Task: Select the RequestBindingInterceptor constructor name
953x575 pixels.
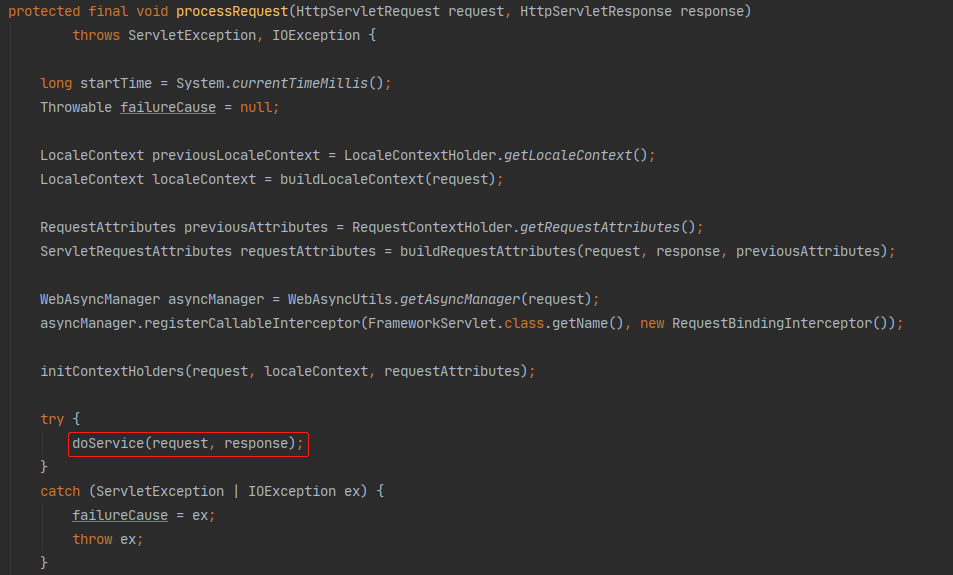Action: (x=775, y=323)
